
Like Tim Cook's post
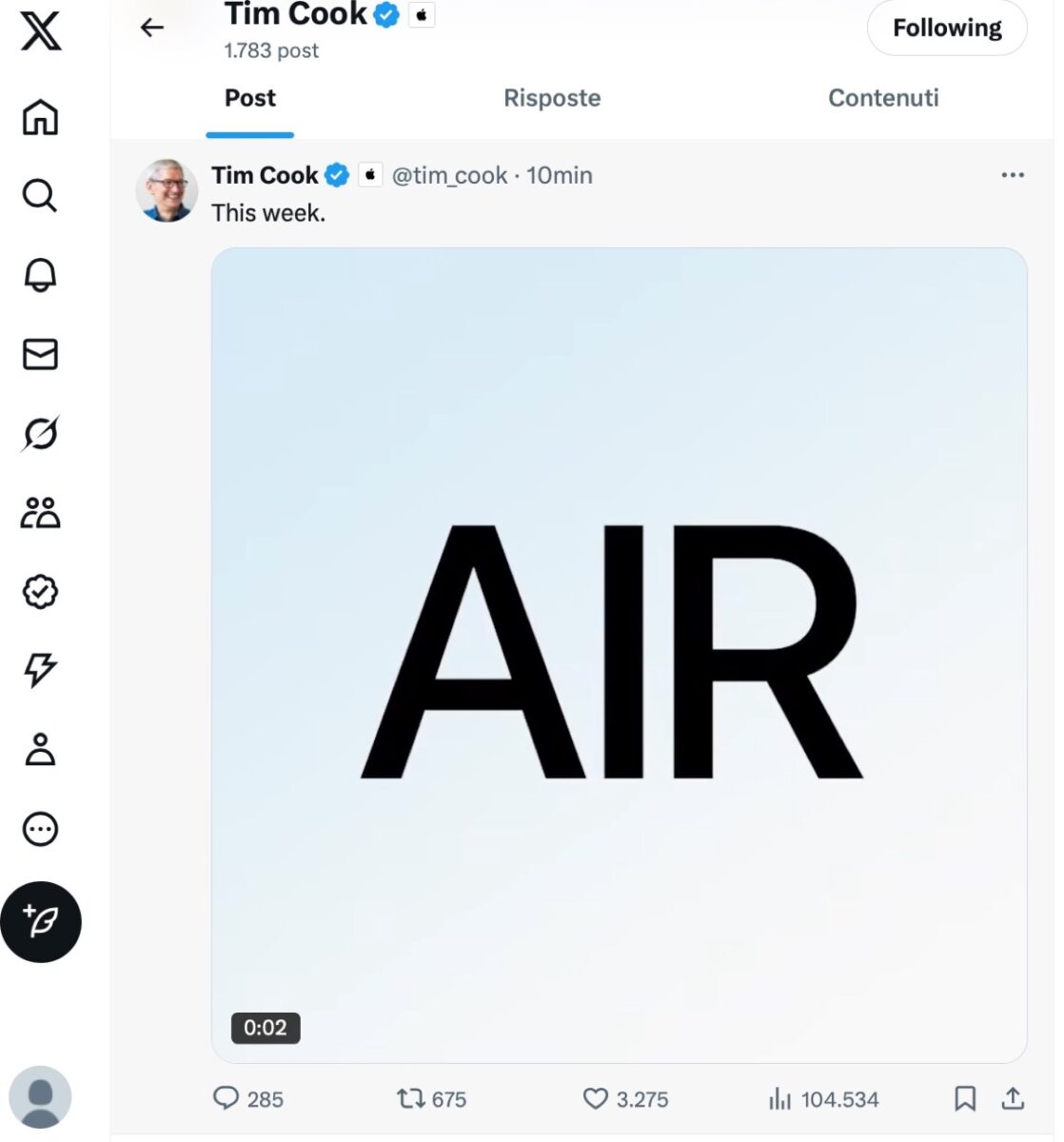click(x=598, y=1099)
